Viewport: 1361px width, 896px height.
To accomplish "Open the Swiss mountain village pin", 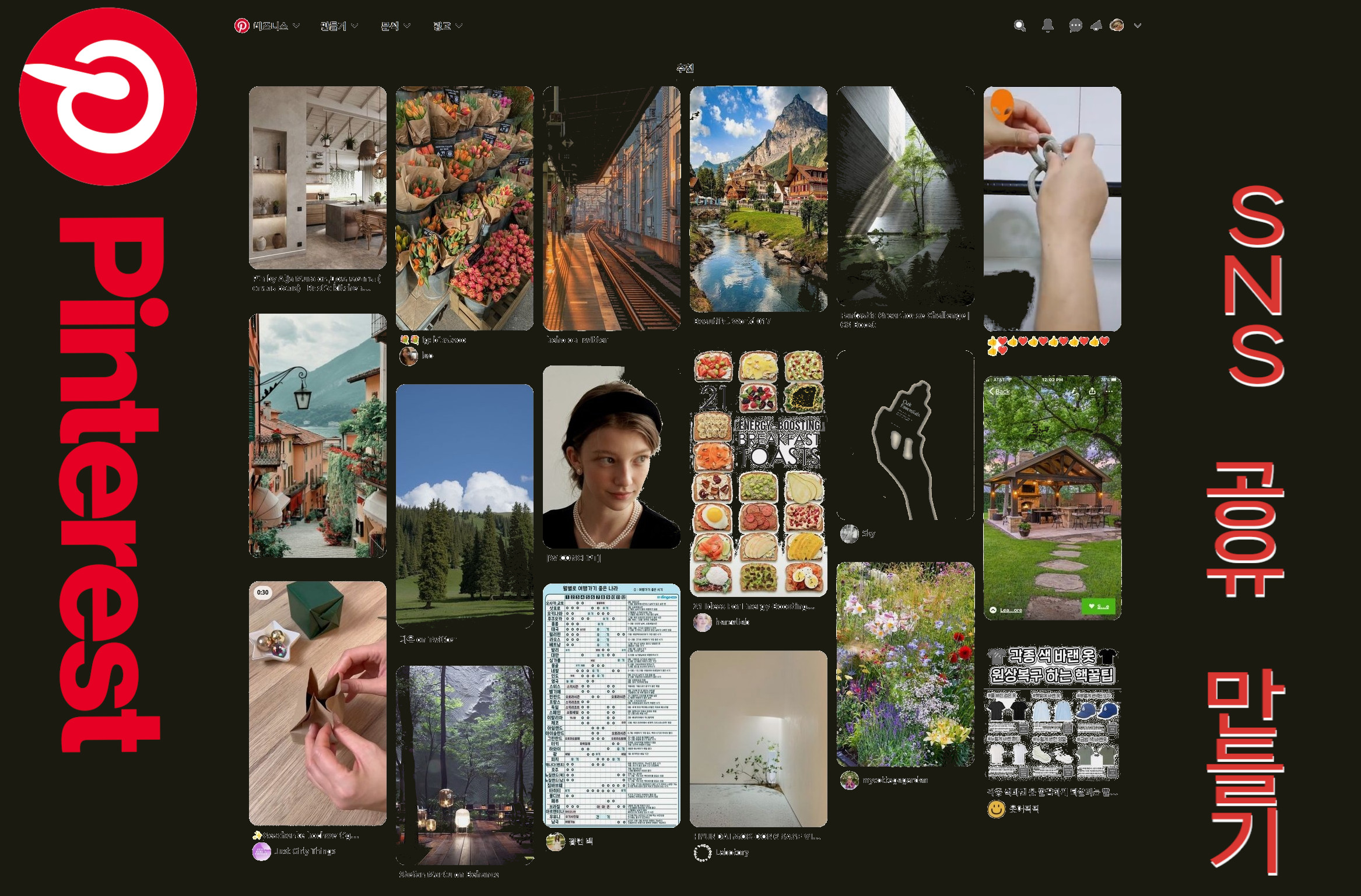I will click(758, 198).
